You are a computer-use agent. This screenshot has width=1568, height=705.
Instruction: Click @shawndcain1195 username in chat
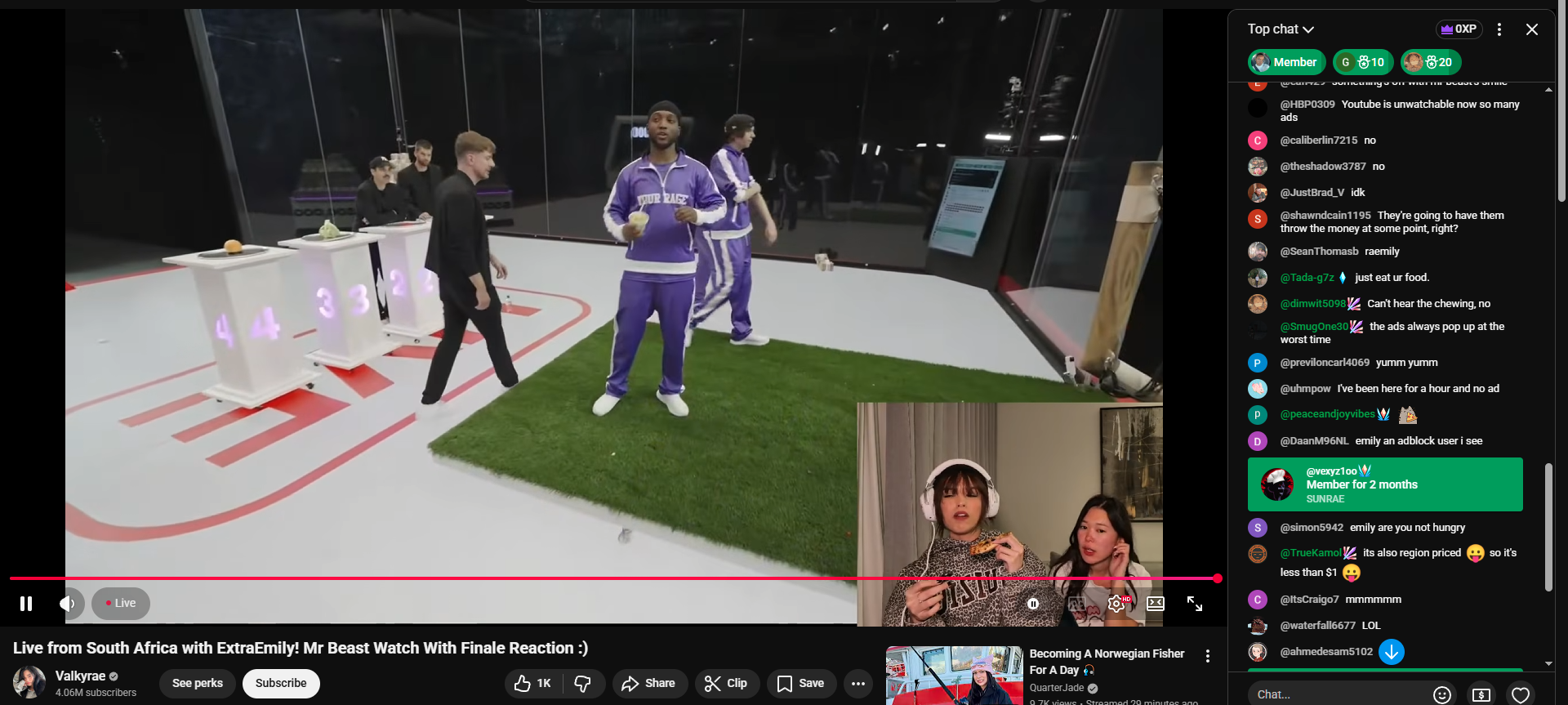point(1325,216)
